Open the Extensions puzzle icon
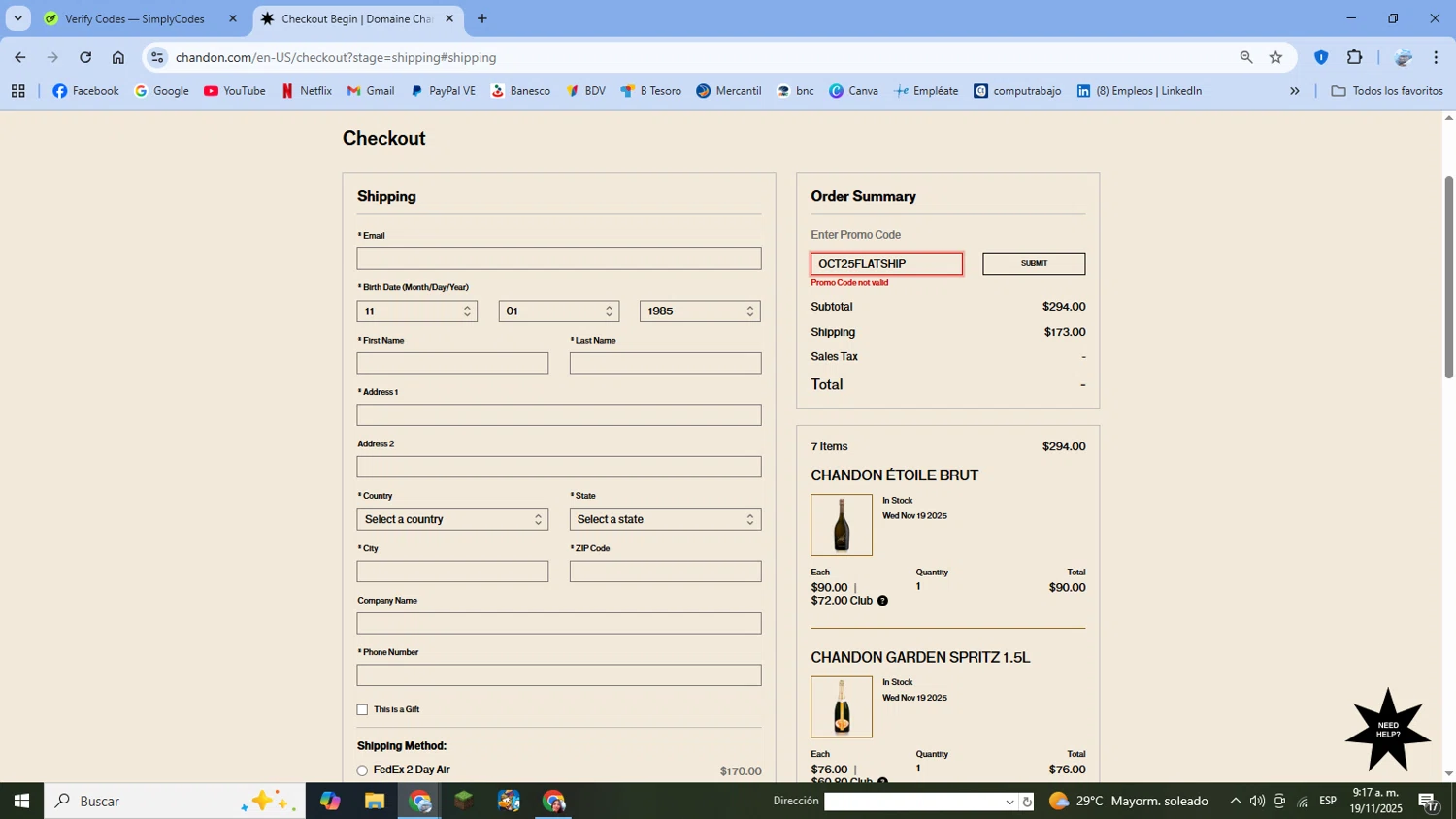The width and height of the screenshot is (1456, 819). pyautogui.click(x=1354, y=57)
